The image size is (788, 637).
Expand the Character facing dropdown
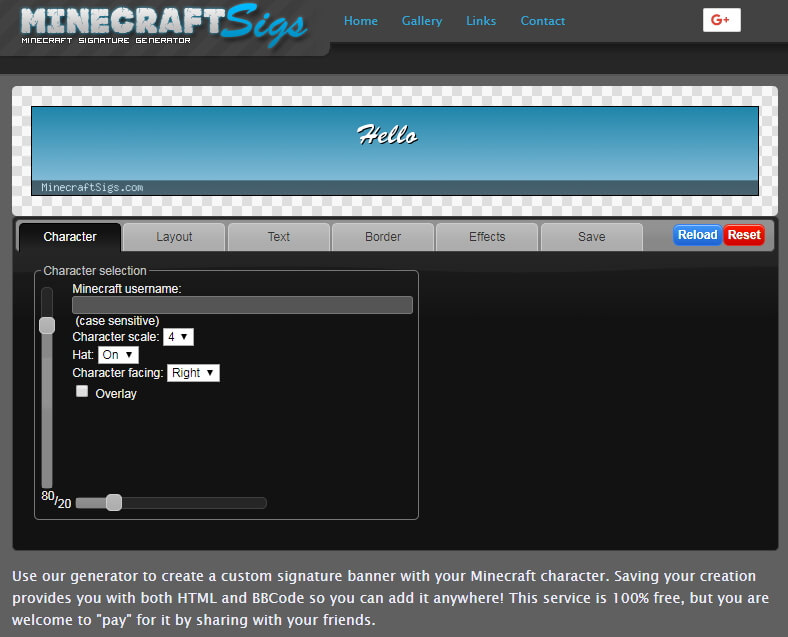[x=193, y=373]
